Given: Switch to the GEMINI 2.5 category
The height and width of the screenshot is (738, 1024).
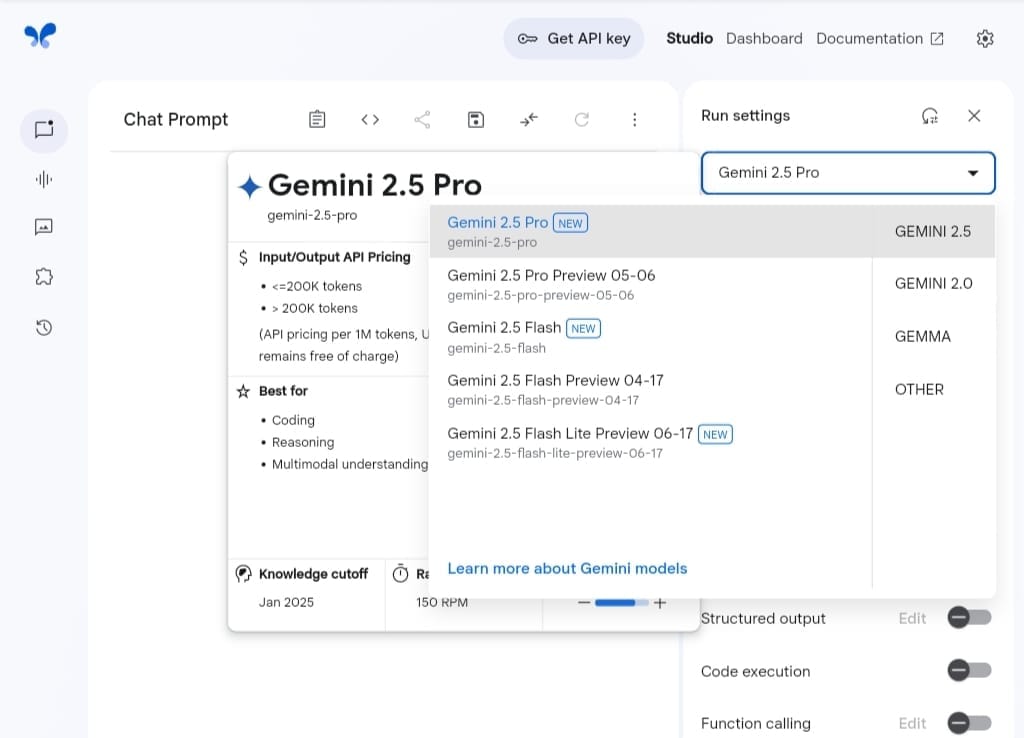Looking at the screenshot, I should point(933,231).
